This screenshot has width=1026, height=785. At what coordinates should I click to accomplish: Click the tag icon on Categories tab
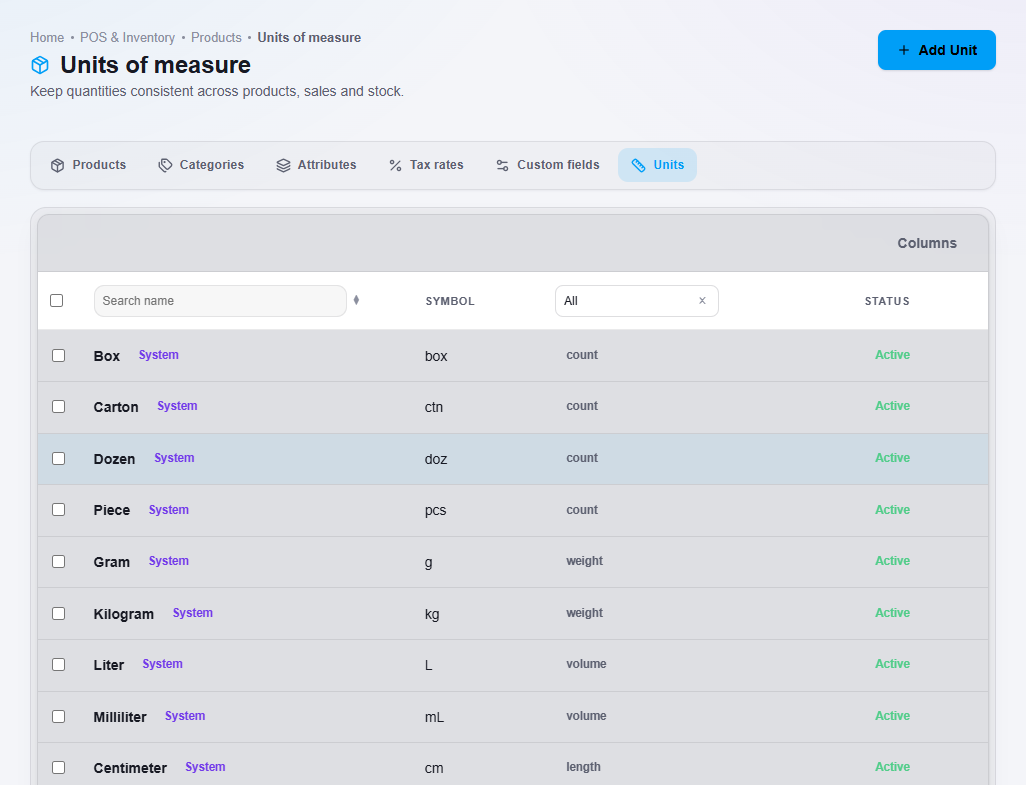coord(165,166)
